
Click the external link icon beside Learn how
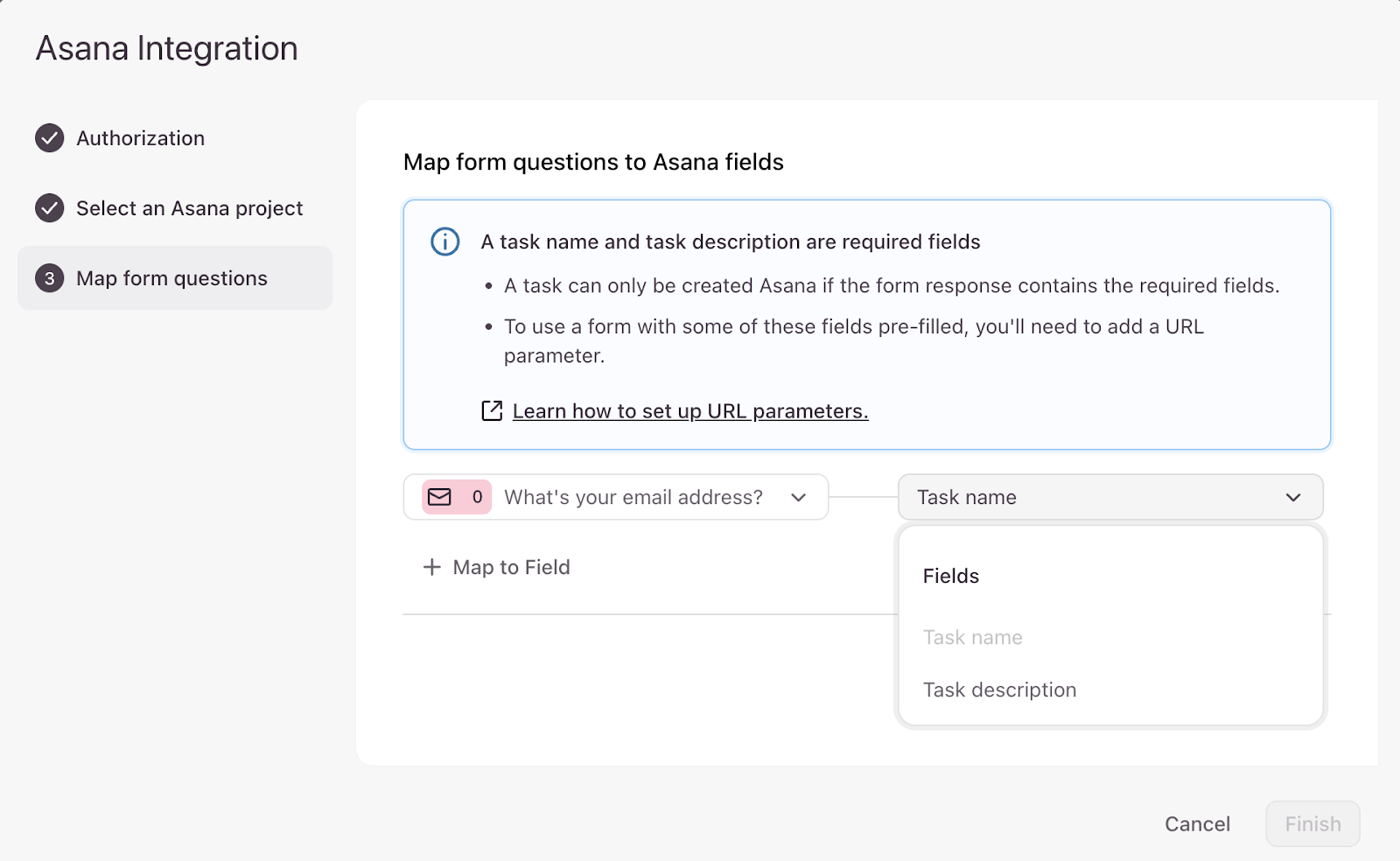click(x=492, y=411)
